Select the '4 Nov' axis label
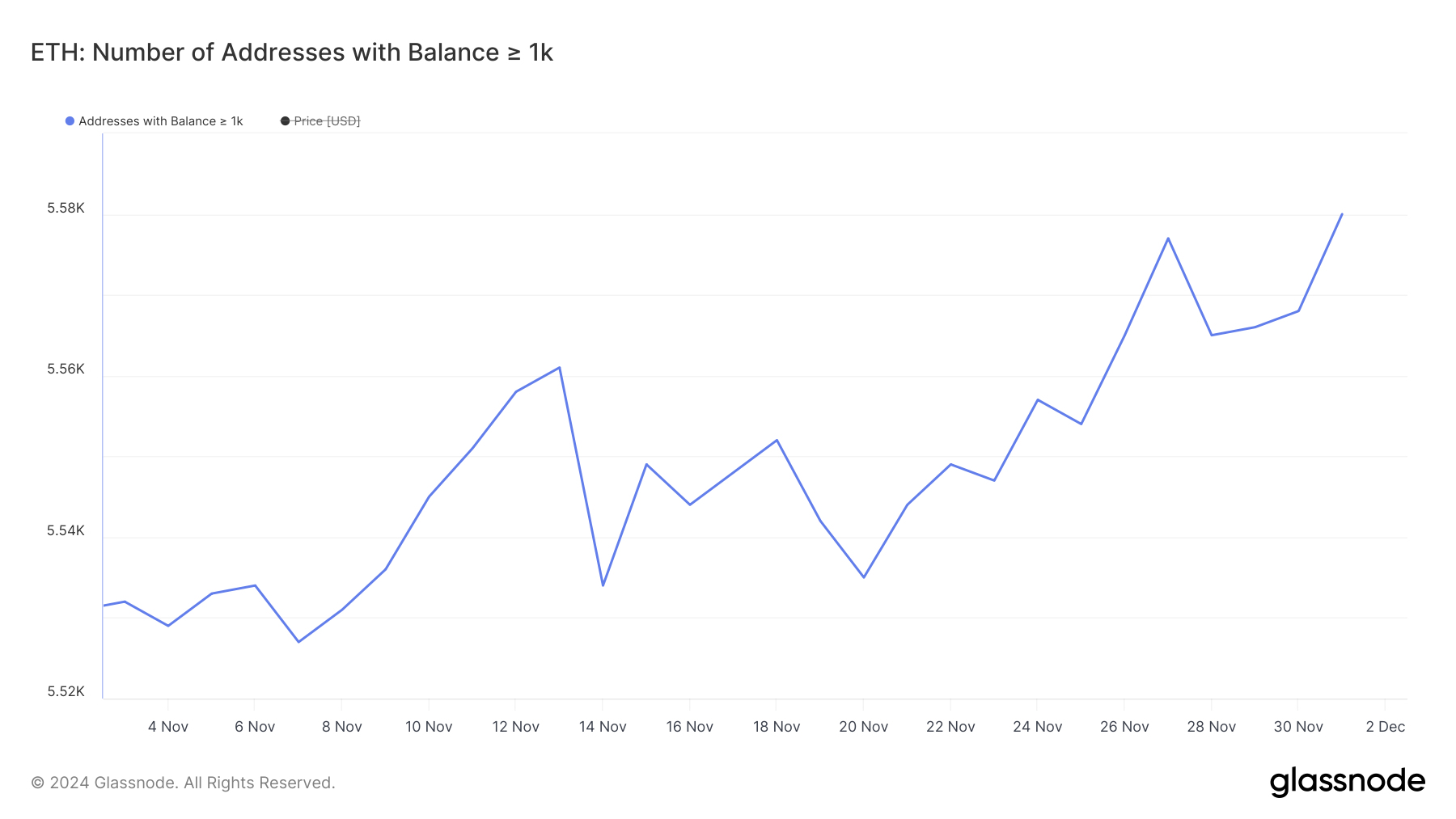1456x819 pixels. tap(168, 726)
